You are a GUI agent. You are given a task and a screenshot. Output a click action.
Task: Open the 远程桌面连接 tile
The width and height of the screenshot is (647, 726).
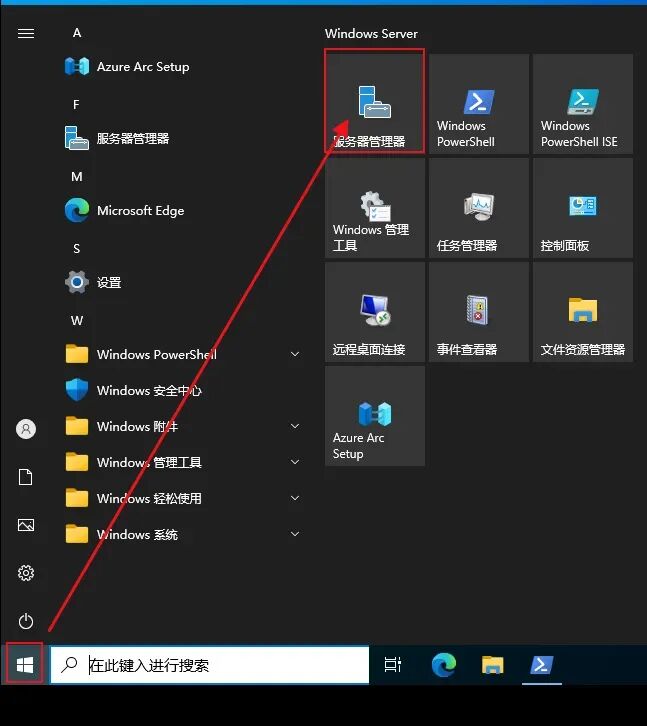pyautogui.click(x=375, y=312)
